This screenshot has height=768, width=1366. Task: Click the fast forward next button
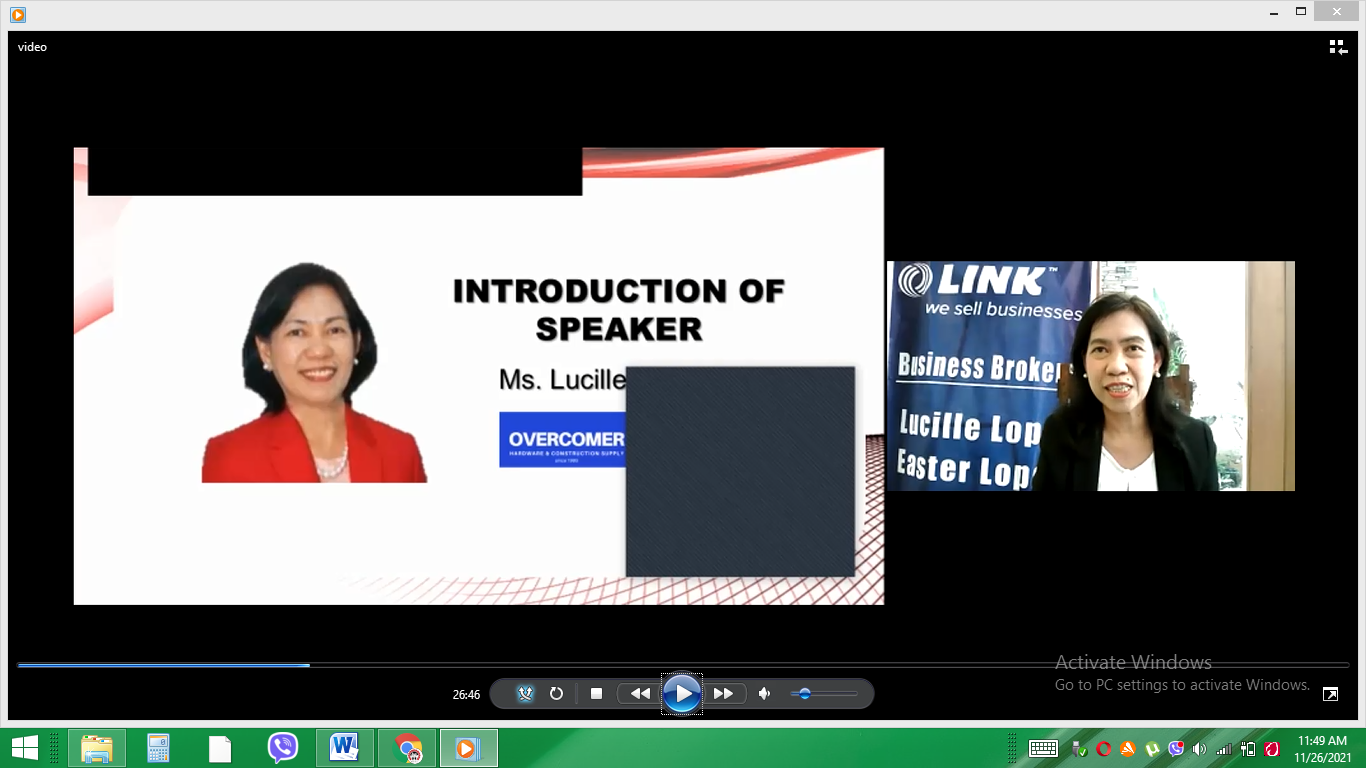point(724,693)
